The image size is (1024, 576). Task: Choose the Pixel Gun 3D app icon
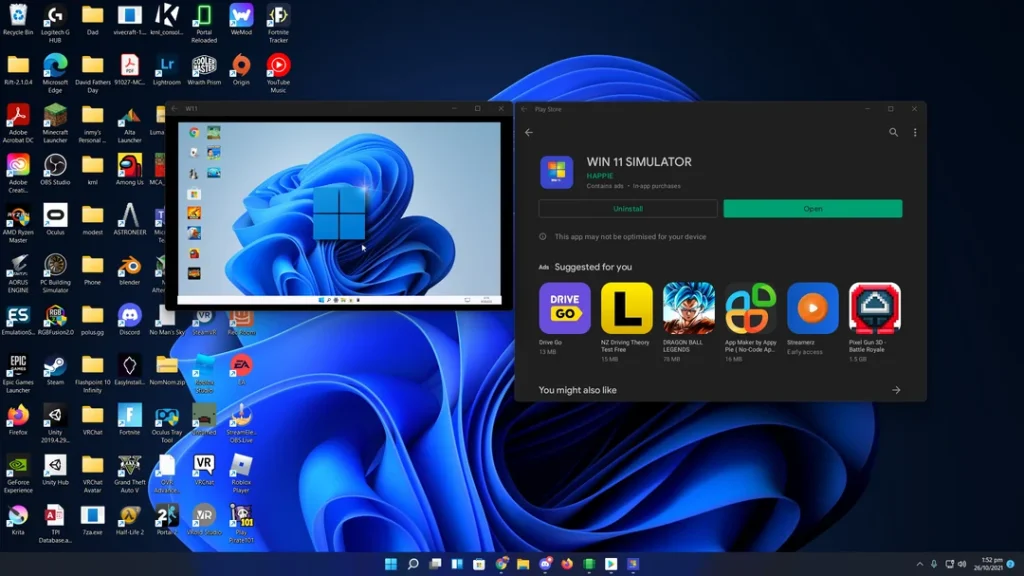click(874, 308)
